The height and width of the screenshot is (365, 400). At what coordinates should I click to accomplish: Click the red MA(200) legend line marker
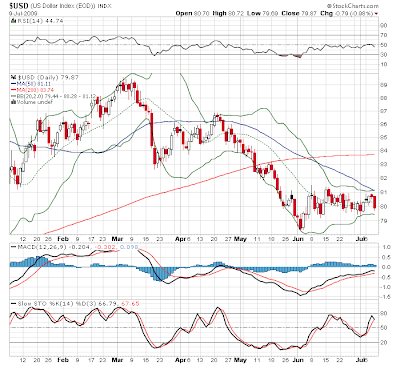pos(13,90)
